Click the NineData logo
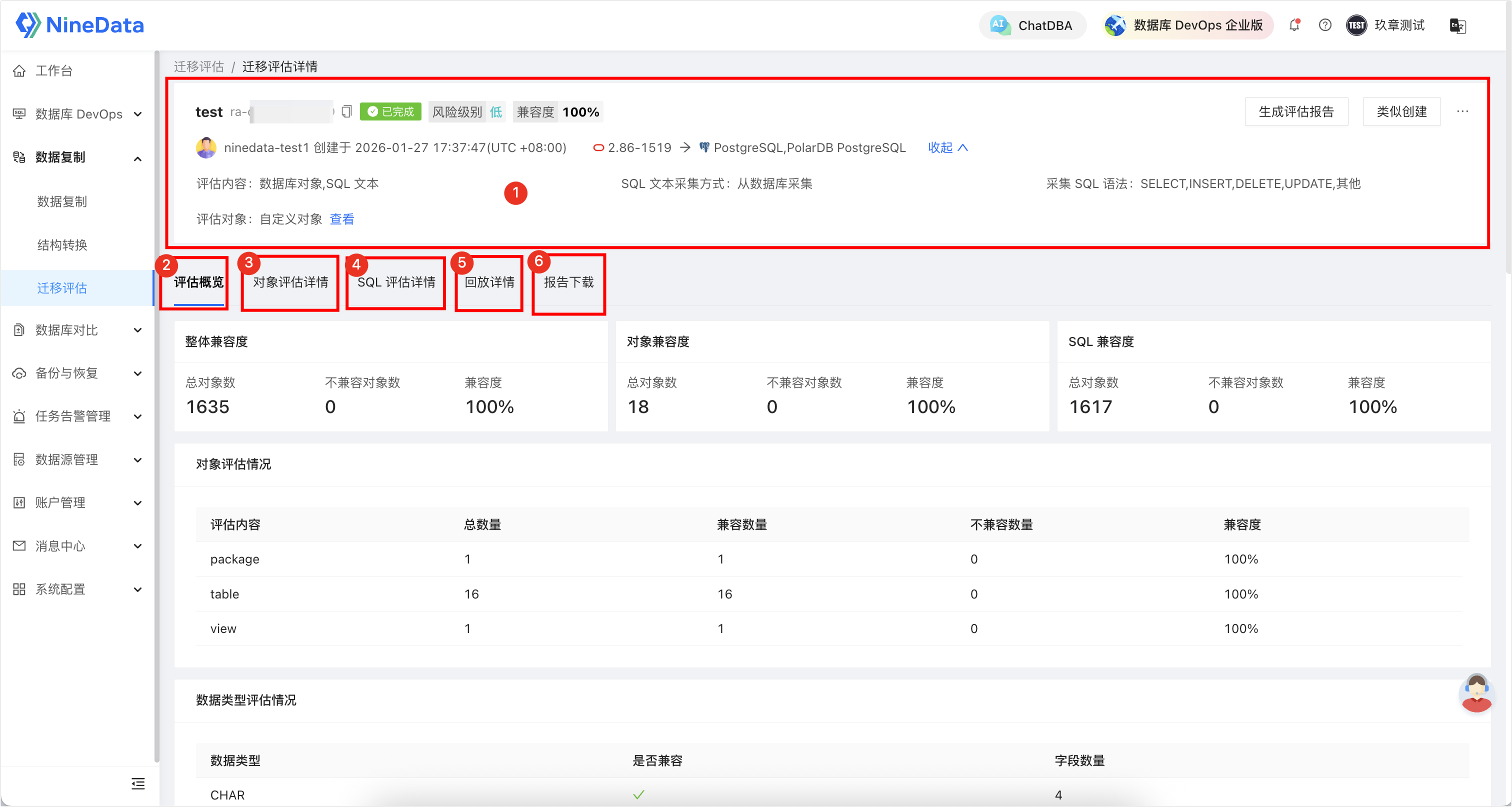 click(x=80, y=25)
